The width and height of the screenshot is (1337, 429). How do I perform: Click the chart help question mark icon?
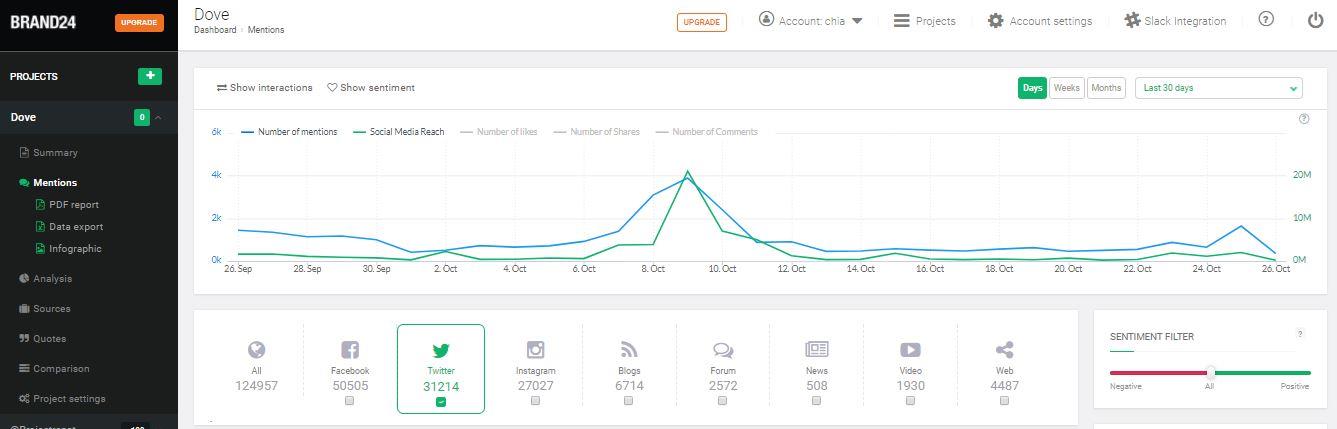point(1304,119)
